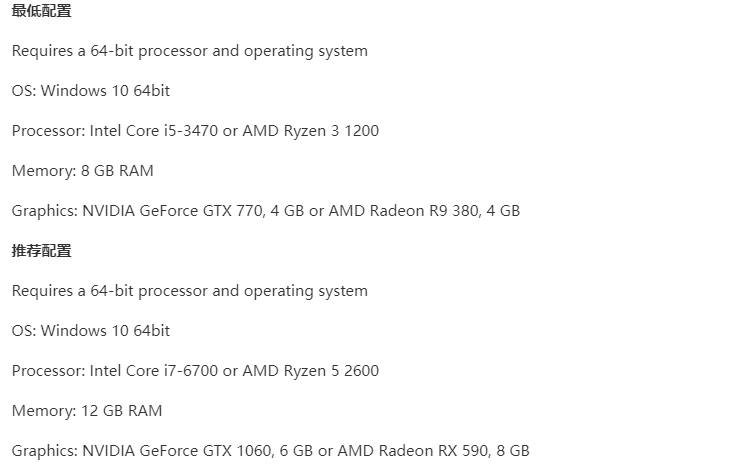Select the minimum OS Windows 10 64bit line

point(91,91)
